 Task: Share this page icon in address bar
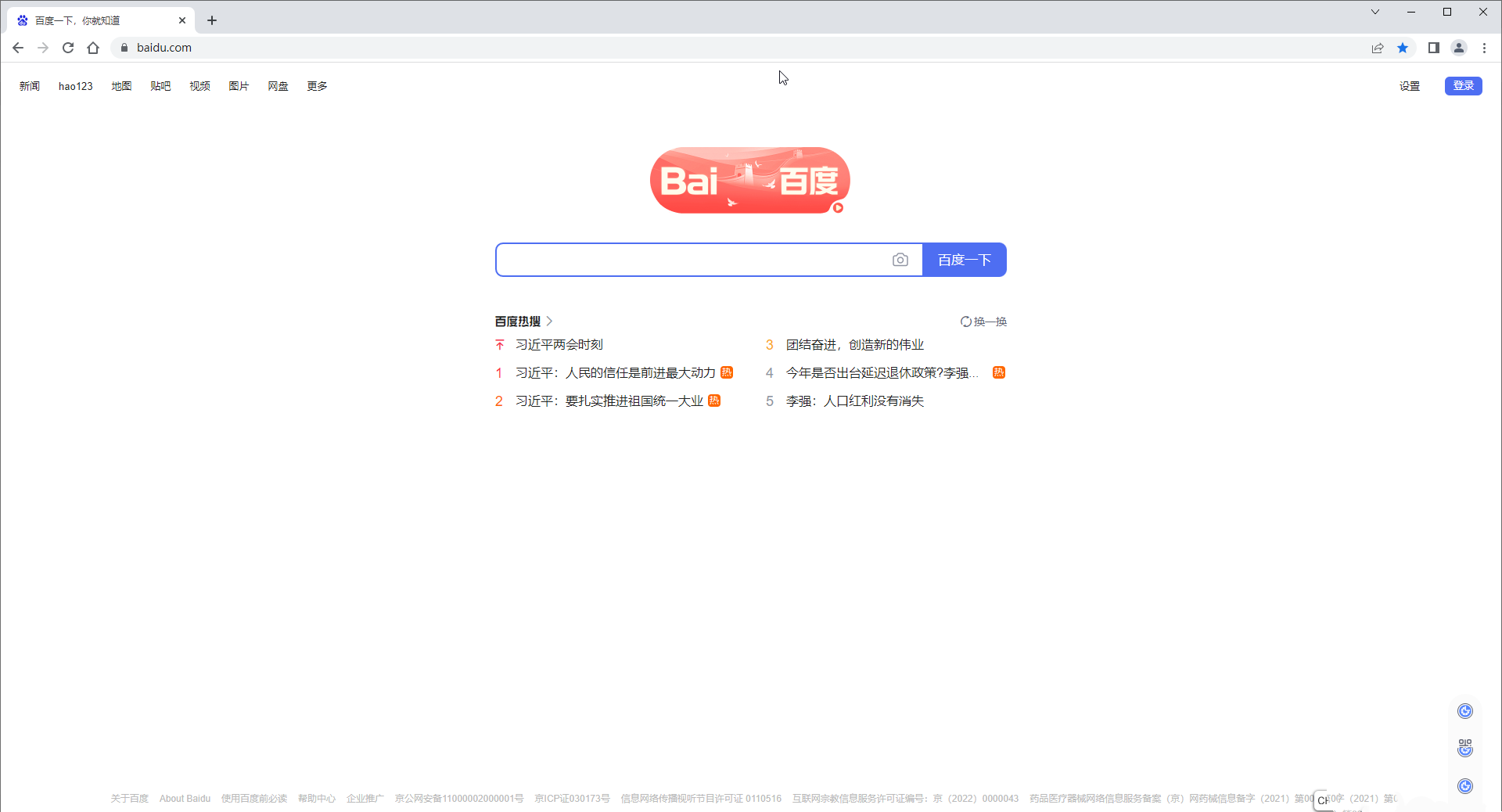[x=1378, y=48]
